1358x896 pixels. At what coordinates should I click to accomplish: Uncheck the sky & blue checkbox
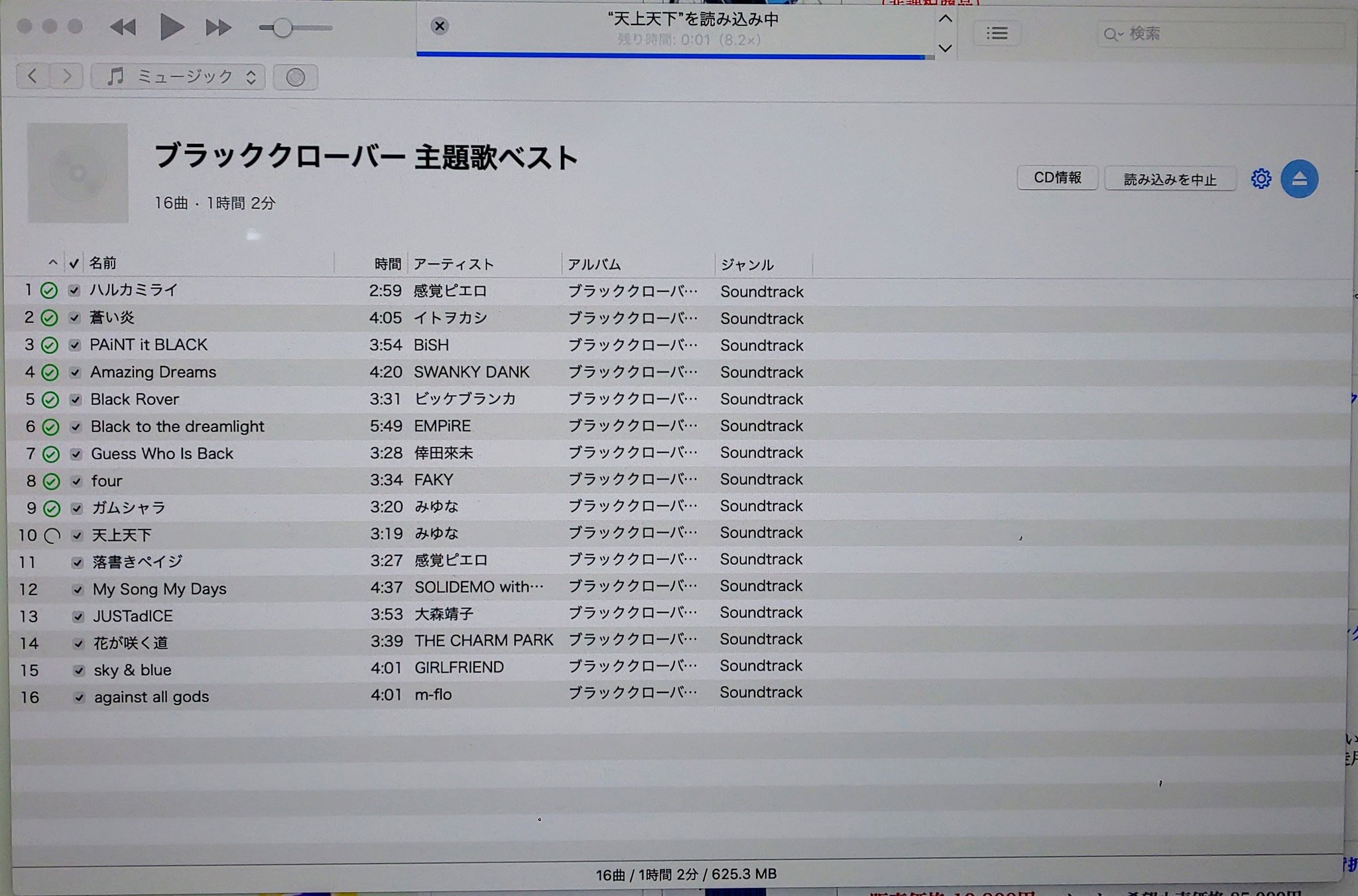(79, 670)
